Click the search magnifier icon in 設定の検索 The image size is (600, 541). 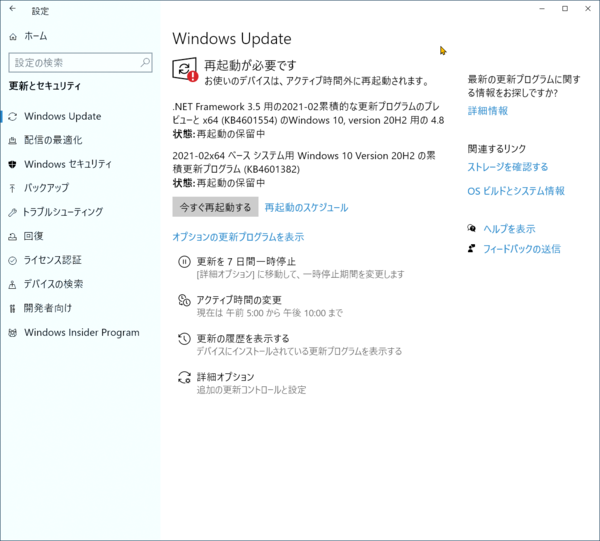[x=145, y=62]
